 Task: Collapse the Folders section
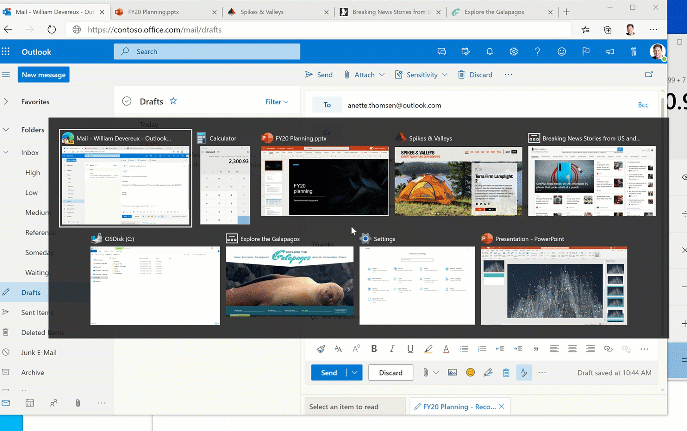(x=6, y=130)
